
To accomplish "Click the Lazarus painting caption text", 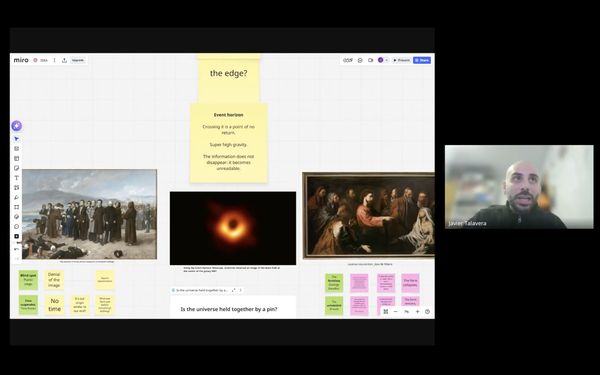I will [x=370, y=264].
